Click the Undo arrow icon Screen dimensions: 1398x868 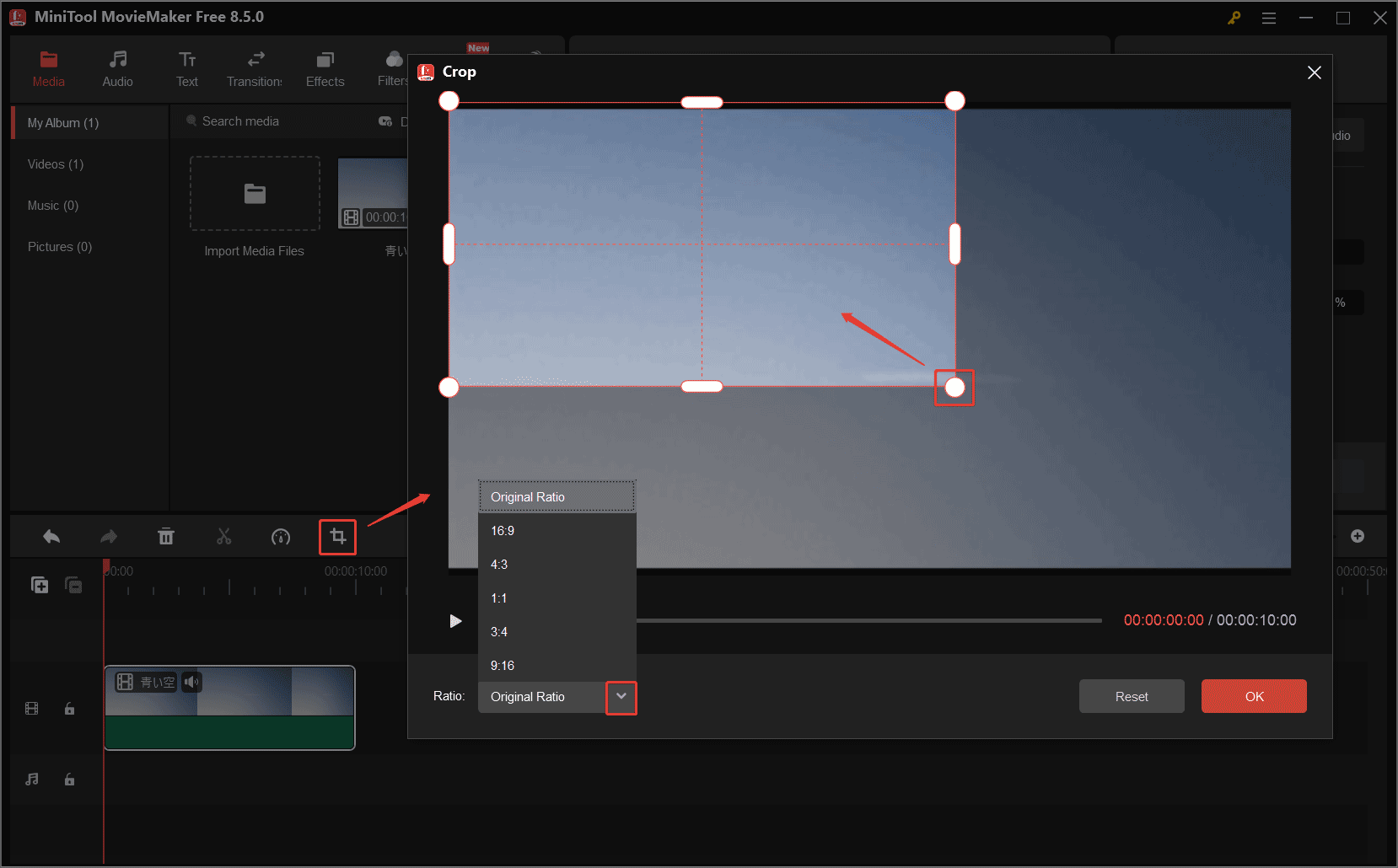[x=51, y=537]
